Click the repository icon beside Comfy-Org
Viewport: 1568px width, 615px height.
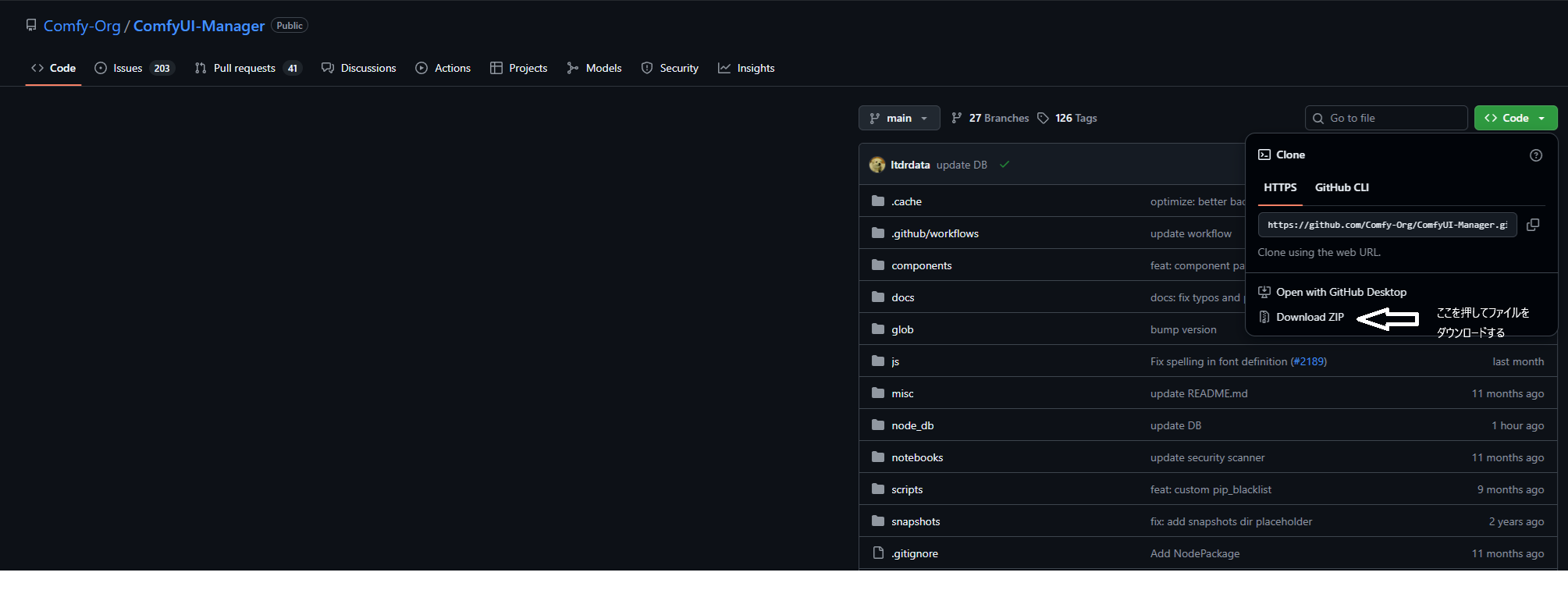click(31, 25)
